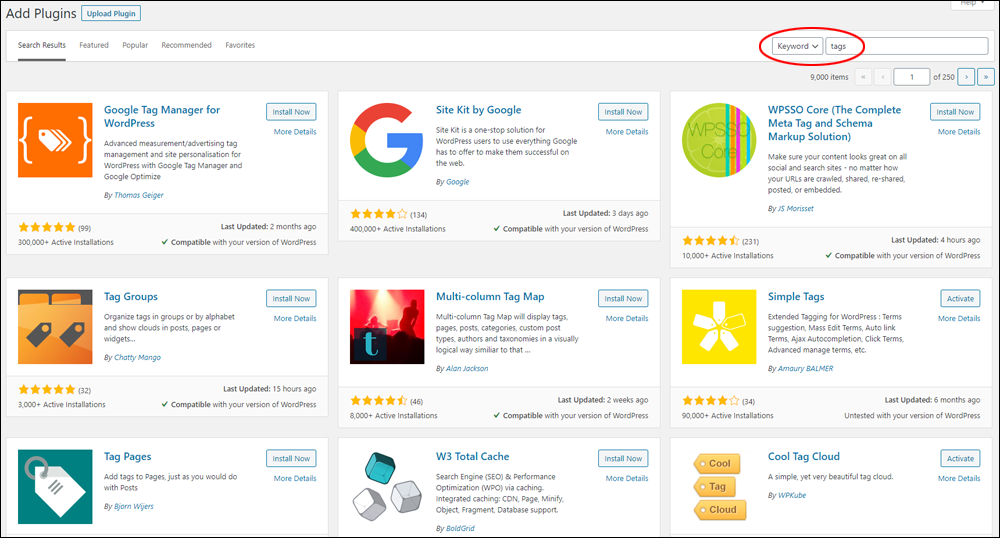This screenshot has height=538, width=1000.
Task: Install the Tag Groups plugin
Action: coord(291,298)
